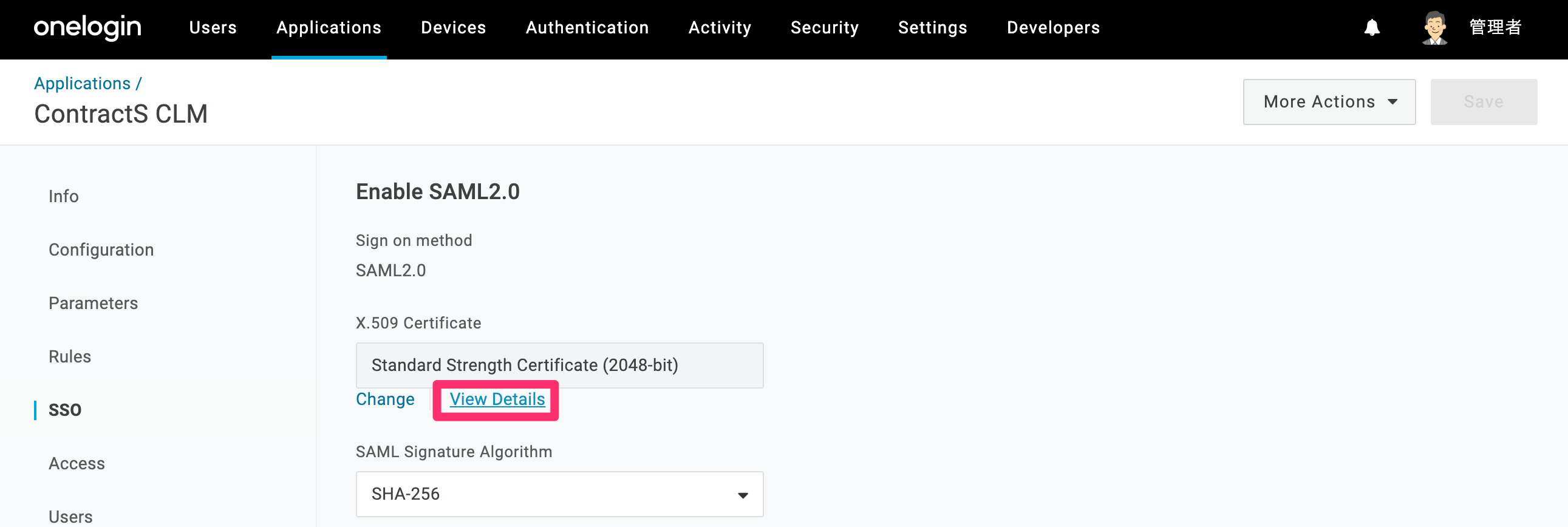Click the View Details certificate link
Viewport: 1568px width, 527px height.
tap(497, 399)
